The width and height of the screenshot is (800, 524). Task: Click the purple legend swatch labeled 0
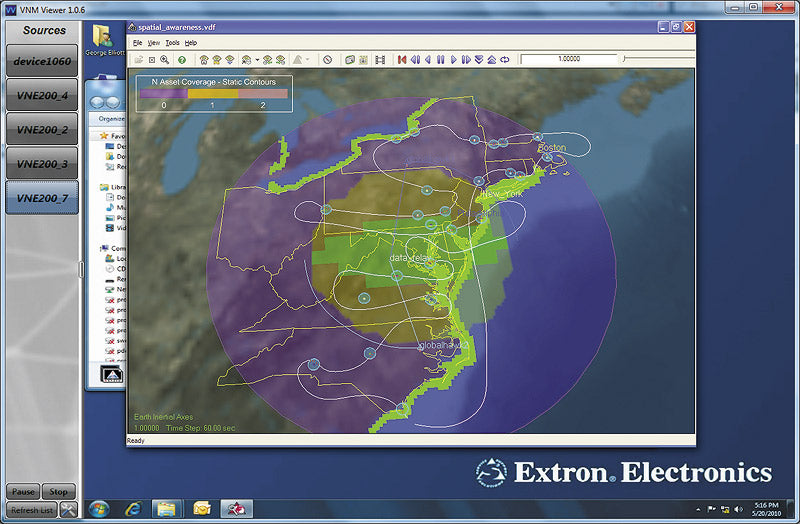(x=164, y=94)
